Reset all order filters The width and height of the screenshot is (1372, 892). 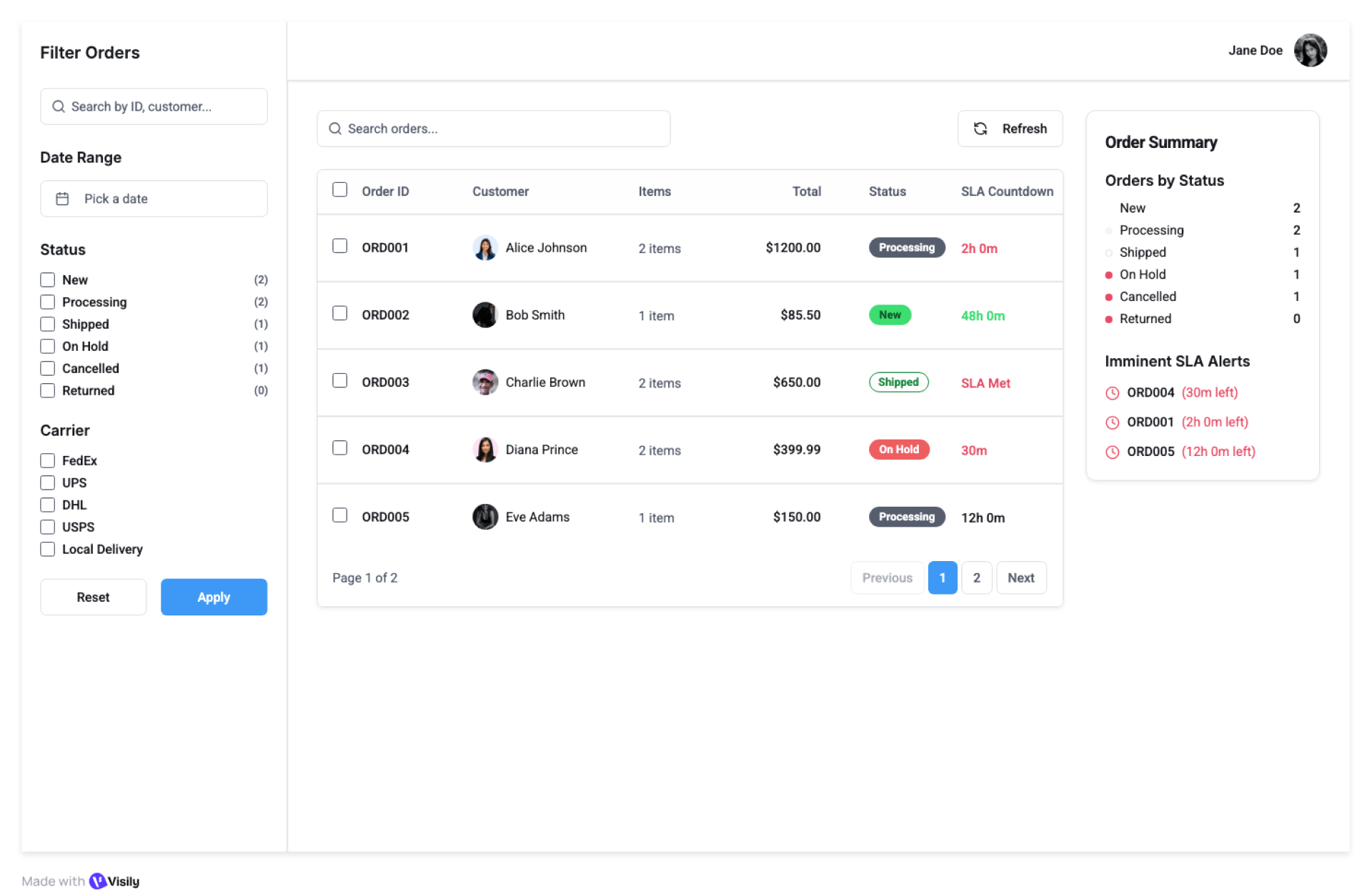click(93, 597)
